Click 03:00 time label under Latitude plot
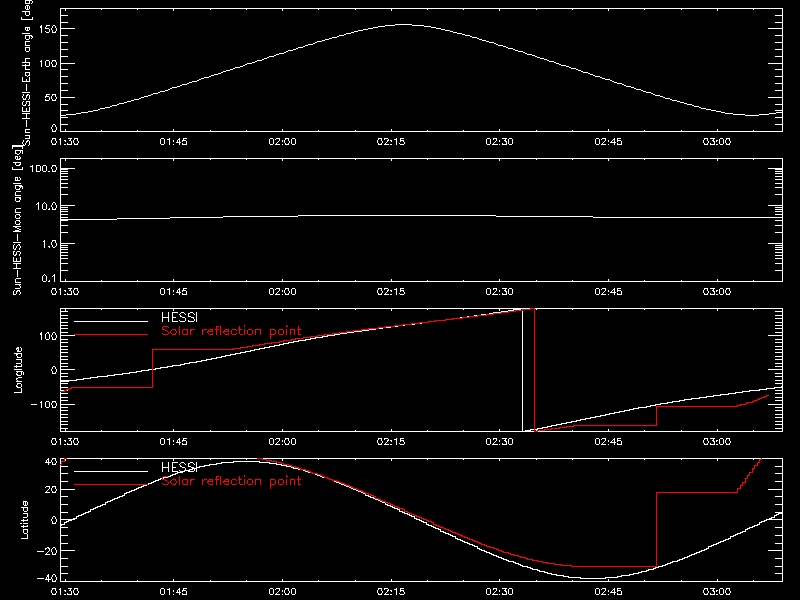The width and height of the screenshot is (800, 600). coord(717,592)
